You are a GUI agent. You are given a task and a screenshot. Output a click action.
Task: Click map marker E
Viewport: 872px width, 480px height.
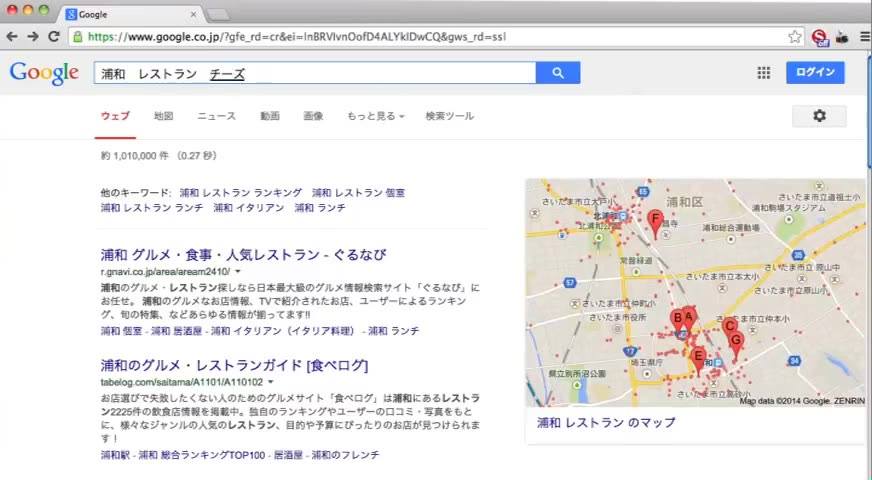pos(698,360)
